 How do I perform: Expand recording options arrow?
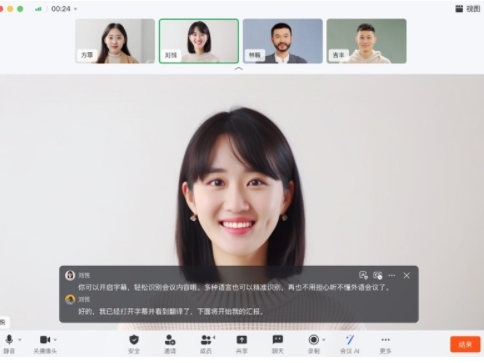pyautogui.click(x=324, y=340)
